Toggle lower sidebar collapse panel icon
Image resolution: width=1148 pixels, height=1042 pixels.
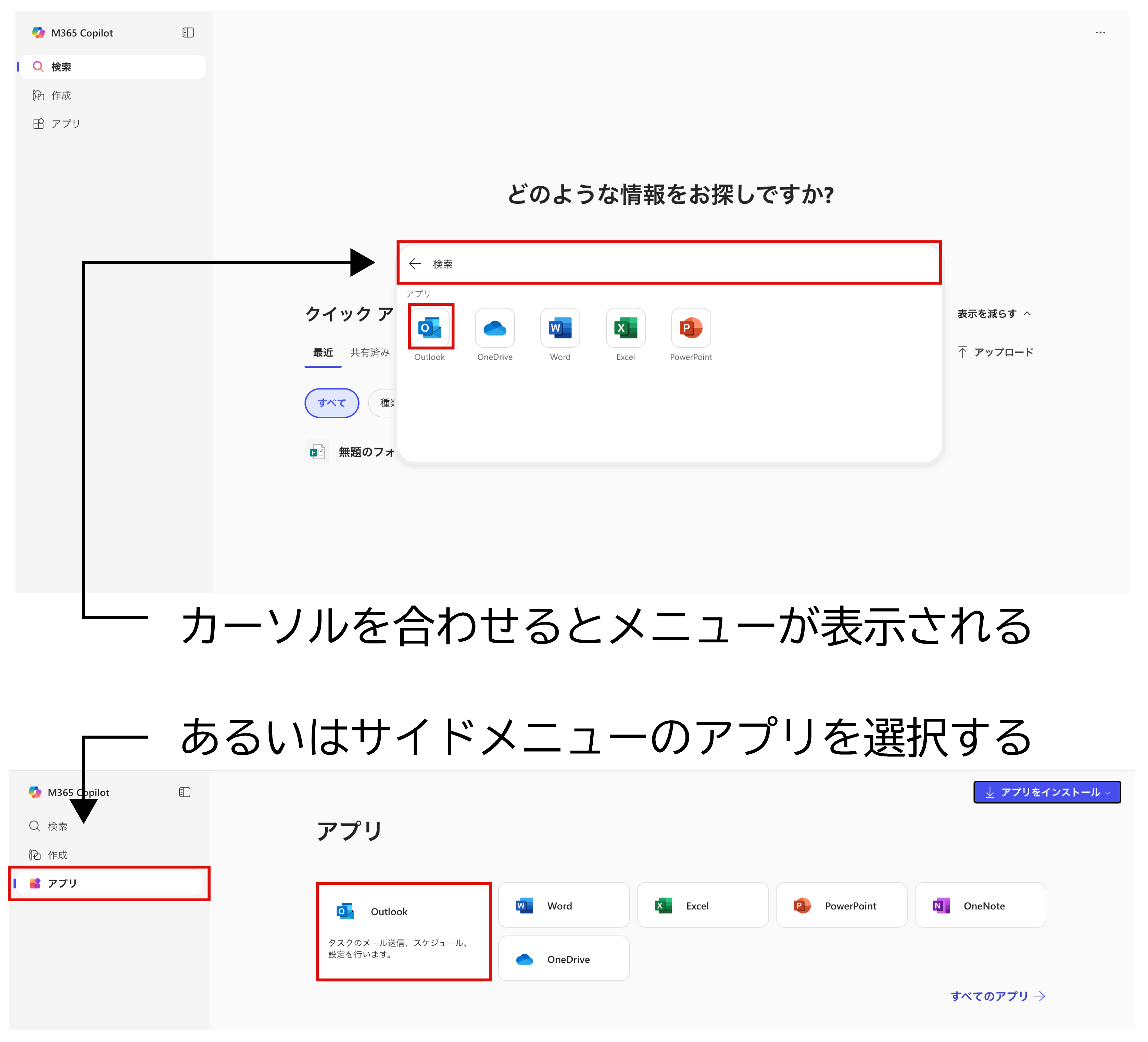(x=185, y=792)
